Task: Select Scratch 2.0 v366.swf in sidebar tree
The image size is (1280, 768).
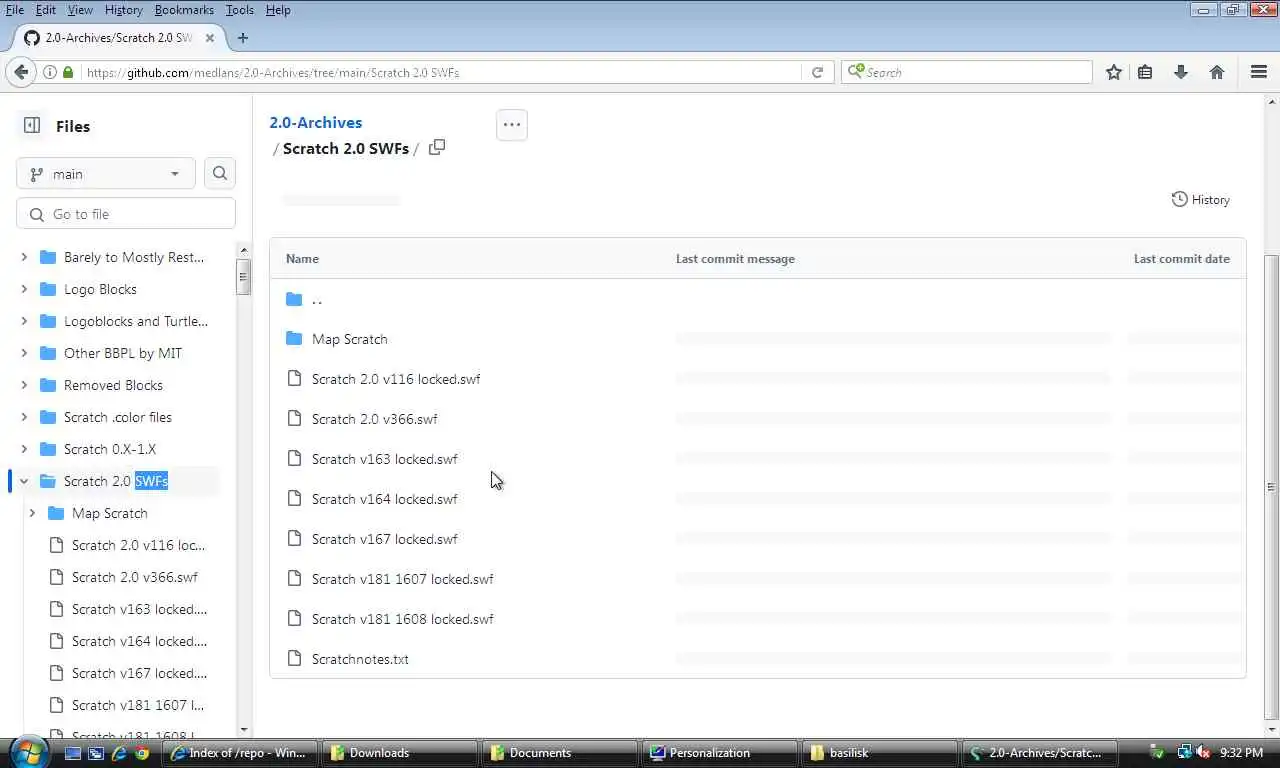Action: [134, 577]
